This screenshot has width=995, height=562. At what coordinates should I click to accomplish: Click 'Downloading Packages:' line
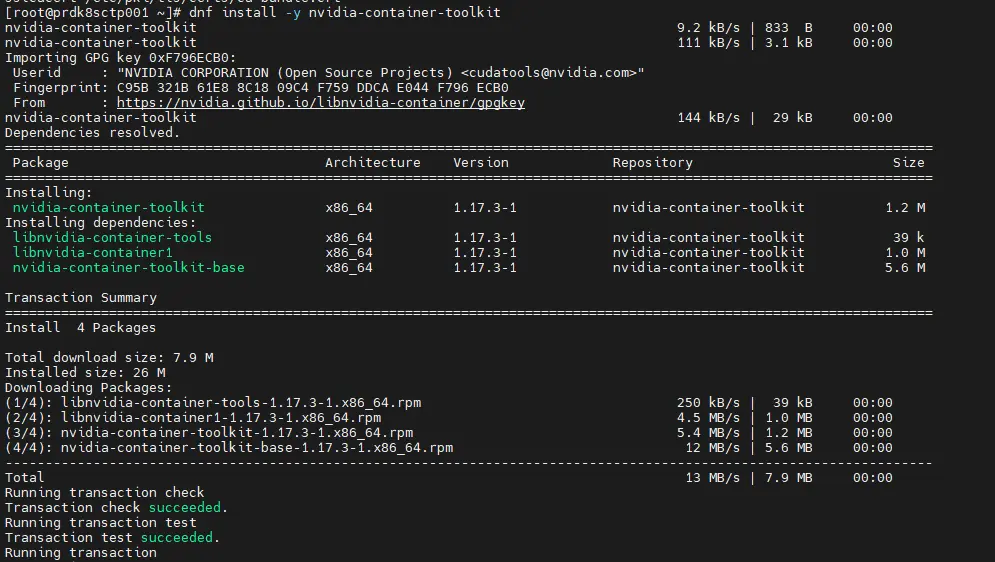88,388
